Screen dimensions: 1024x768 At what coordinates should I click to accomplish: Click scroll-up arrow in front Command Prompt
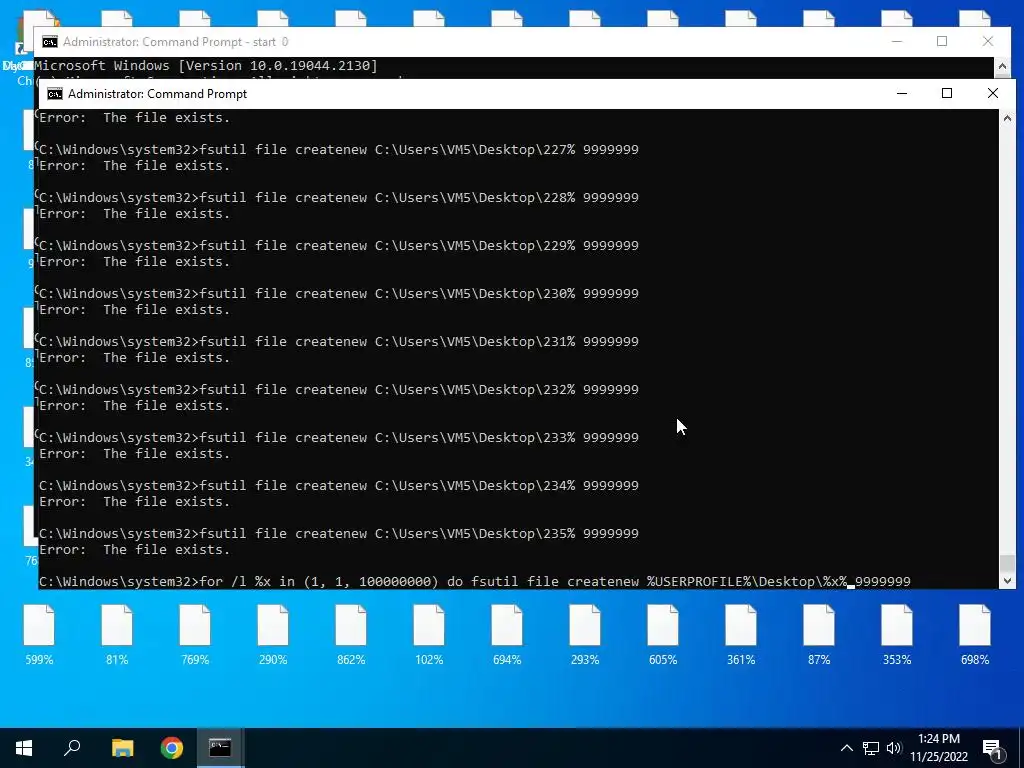[x=1007, y=118]
